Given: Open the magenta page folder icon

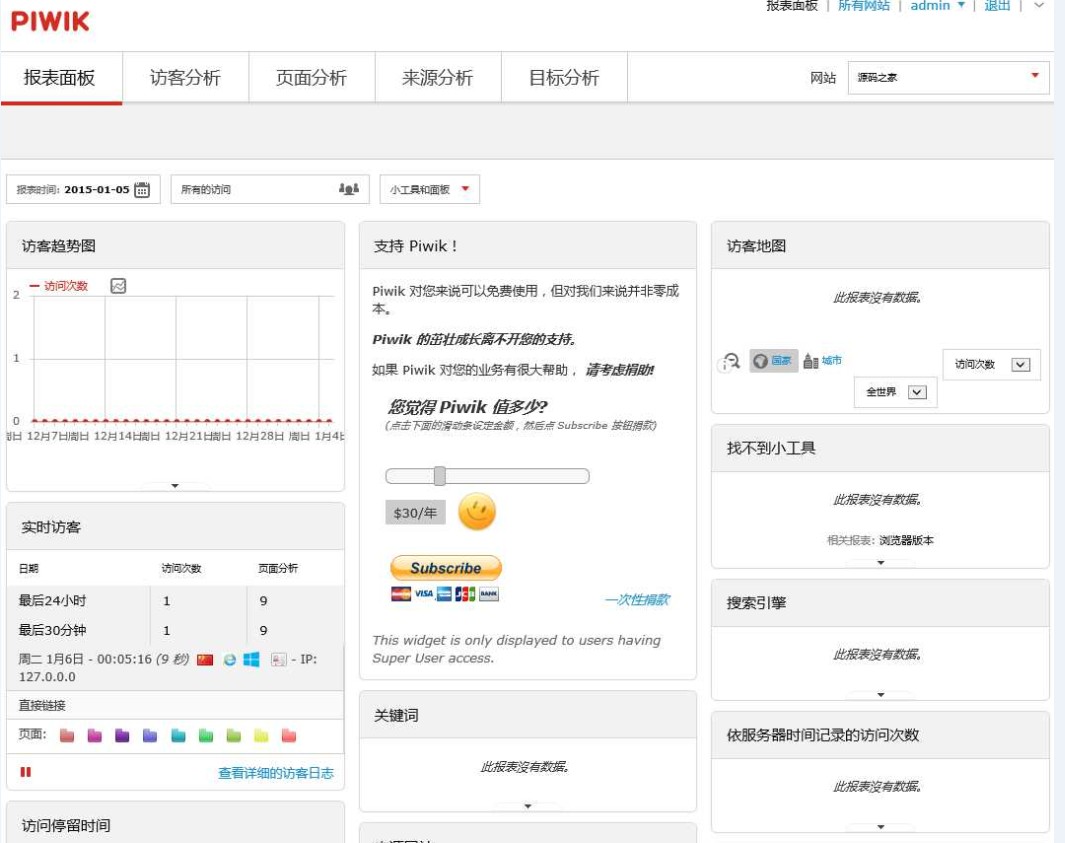Looking at the screenshot, I should click(x=94, y=736).
